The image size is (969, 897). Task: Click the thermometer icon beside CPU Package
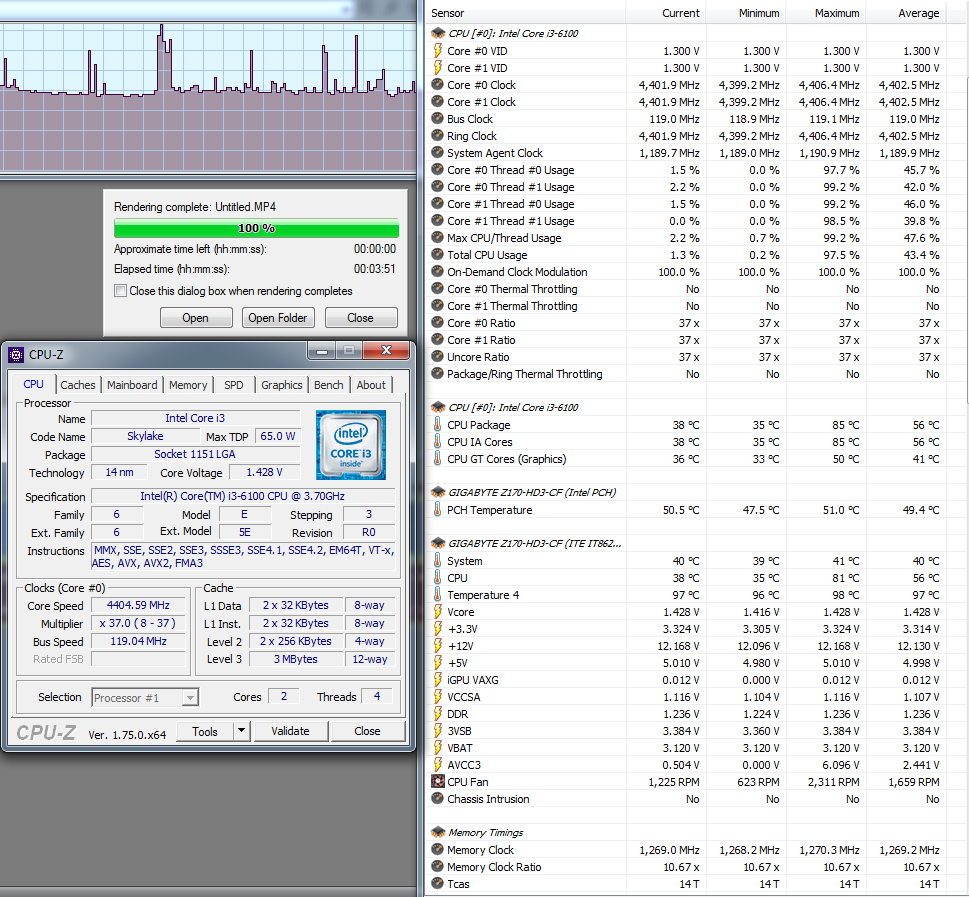coord(438,425)
